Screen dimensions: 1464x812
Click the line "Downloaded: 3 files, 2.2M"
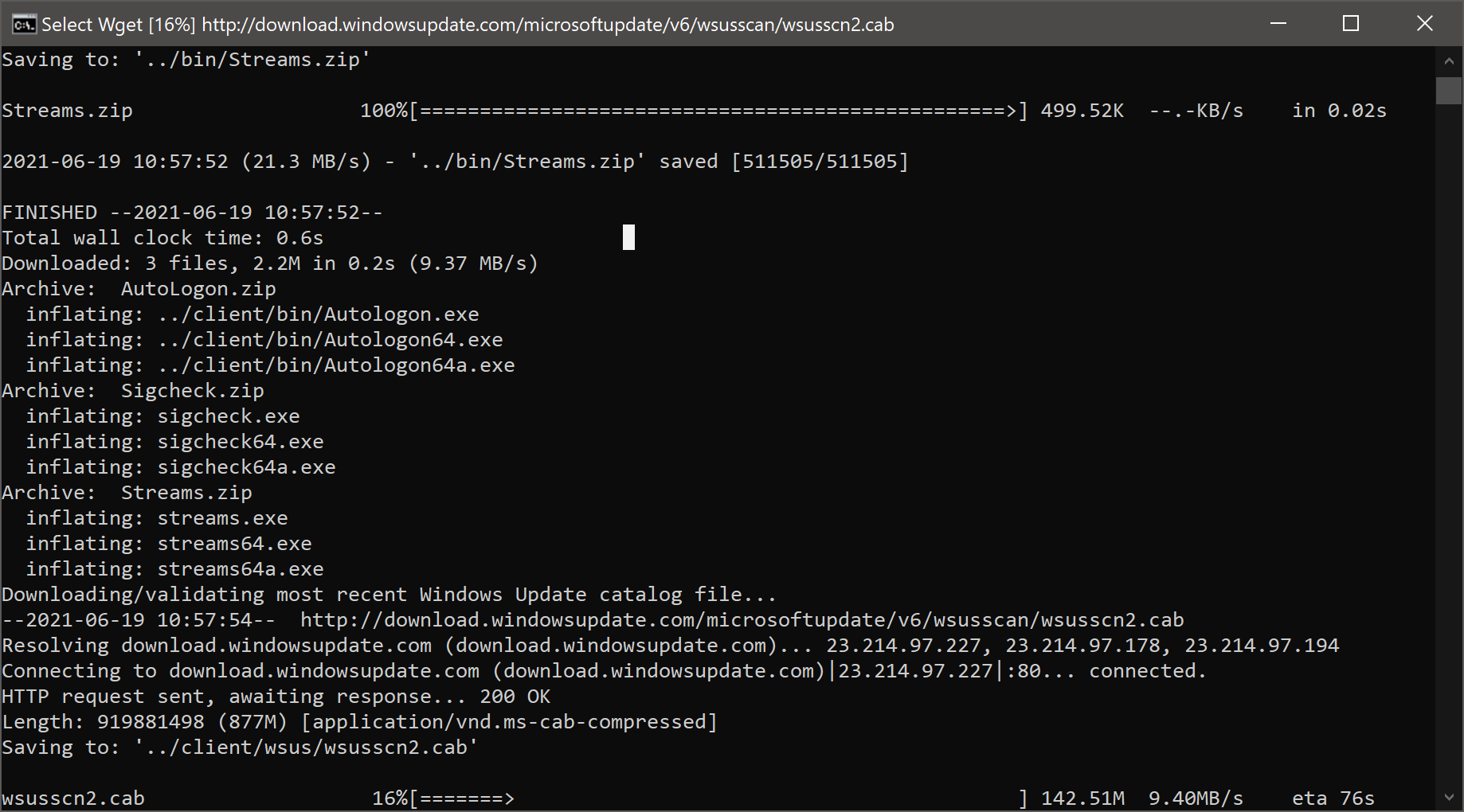(x=270, y=264)
